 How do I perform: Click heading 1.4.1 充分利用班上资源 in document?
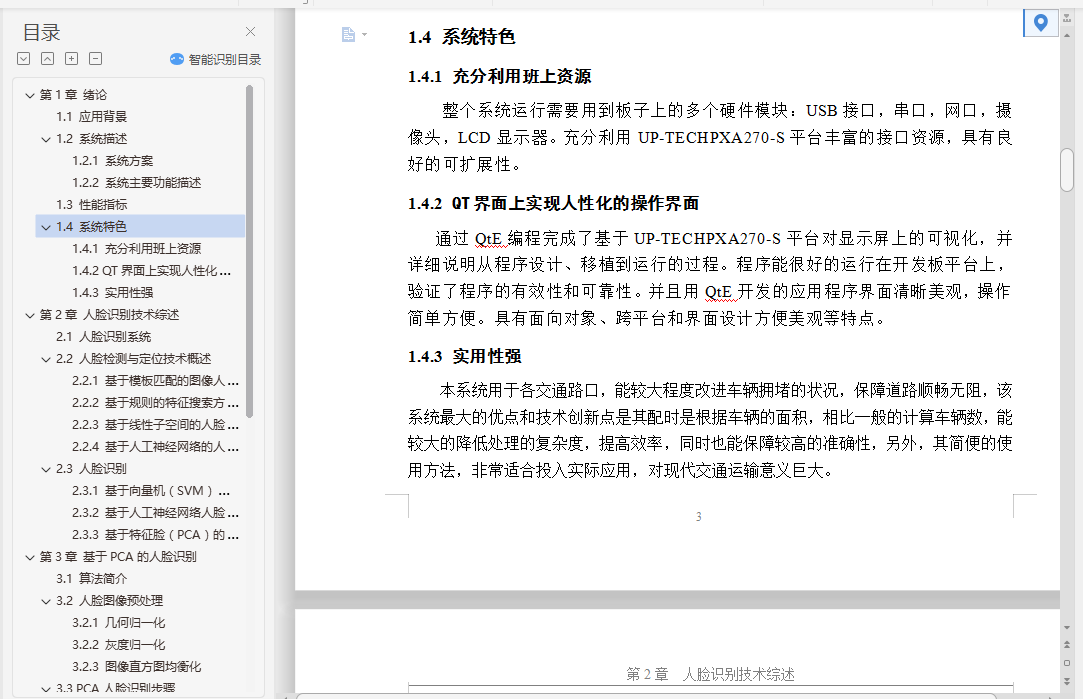pos(499,77)
